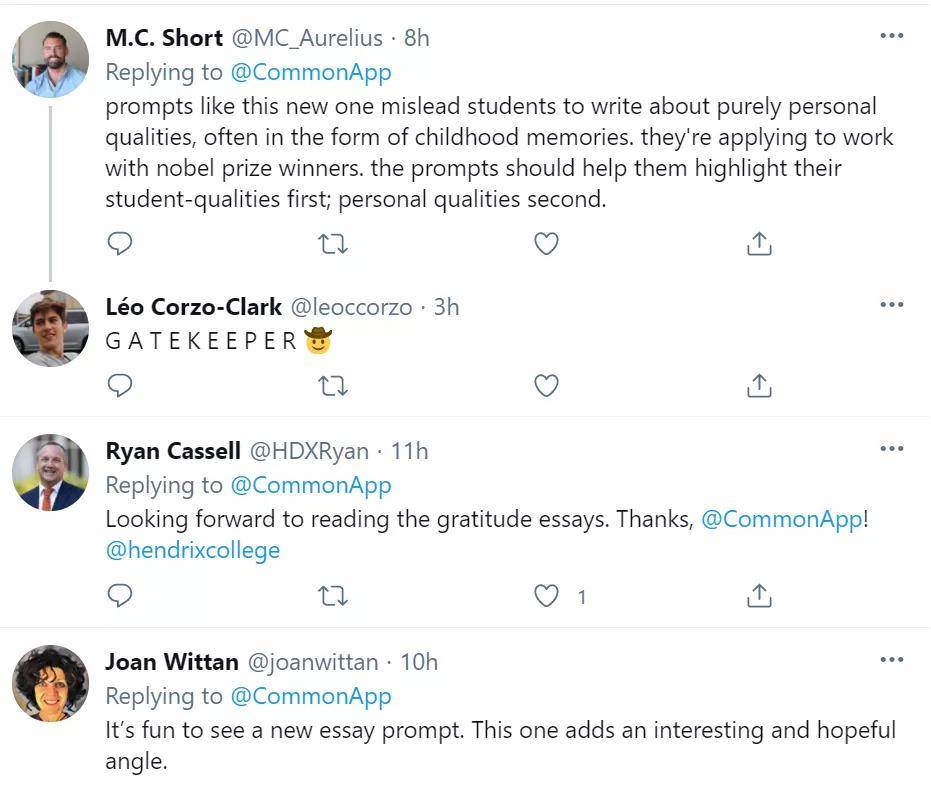Open more options on Léo Corzo-Clark's tweet
Image resolution: width=931 pixels, height=790 pixels.
click(x=892, y=304)
